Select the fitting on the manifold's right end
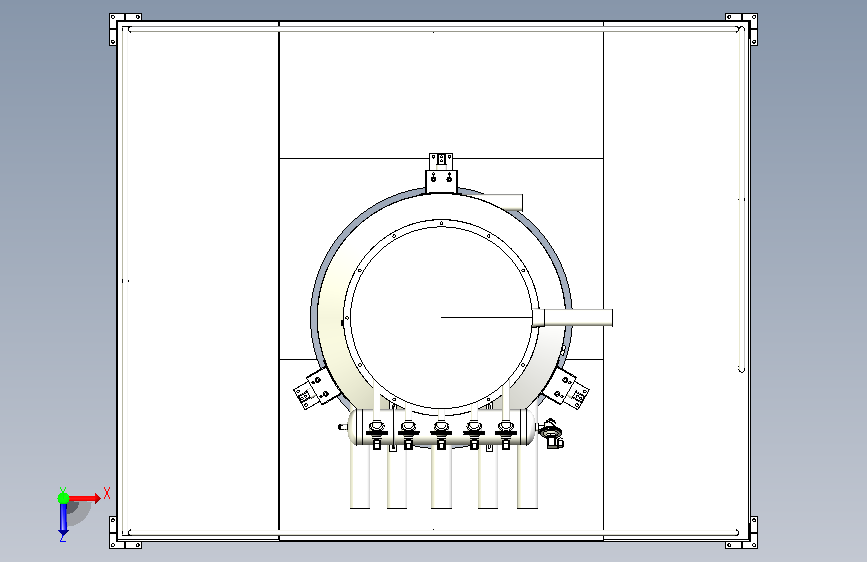This screenshot has width=867, height=562. coord(551,434)
